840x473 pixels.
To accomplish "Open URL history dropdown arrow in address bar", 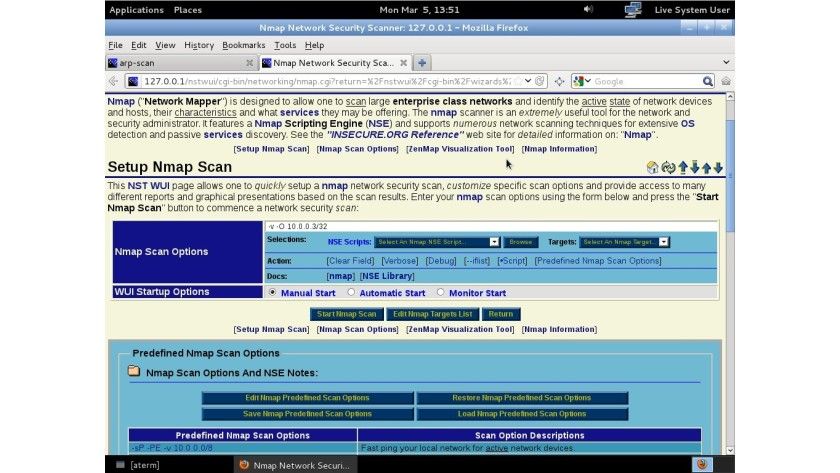I will [x=528, y=81].
